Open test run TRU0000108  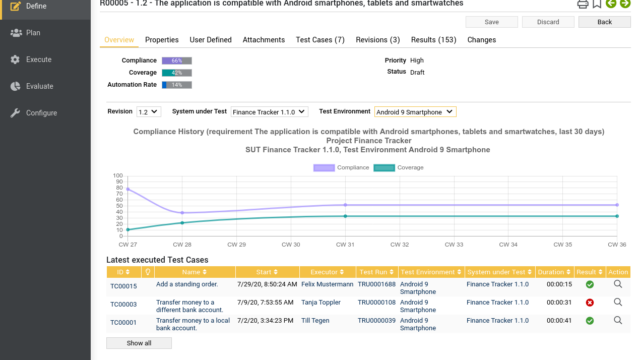pyautogui.click(x=377, y=302)
